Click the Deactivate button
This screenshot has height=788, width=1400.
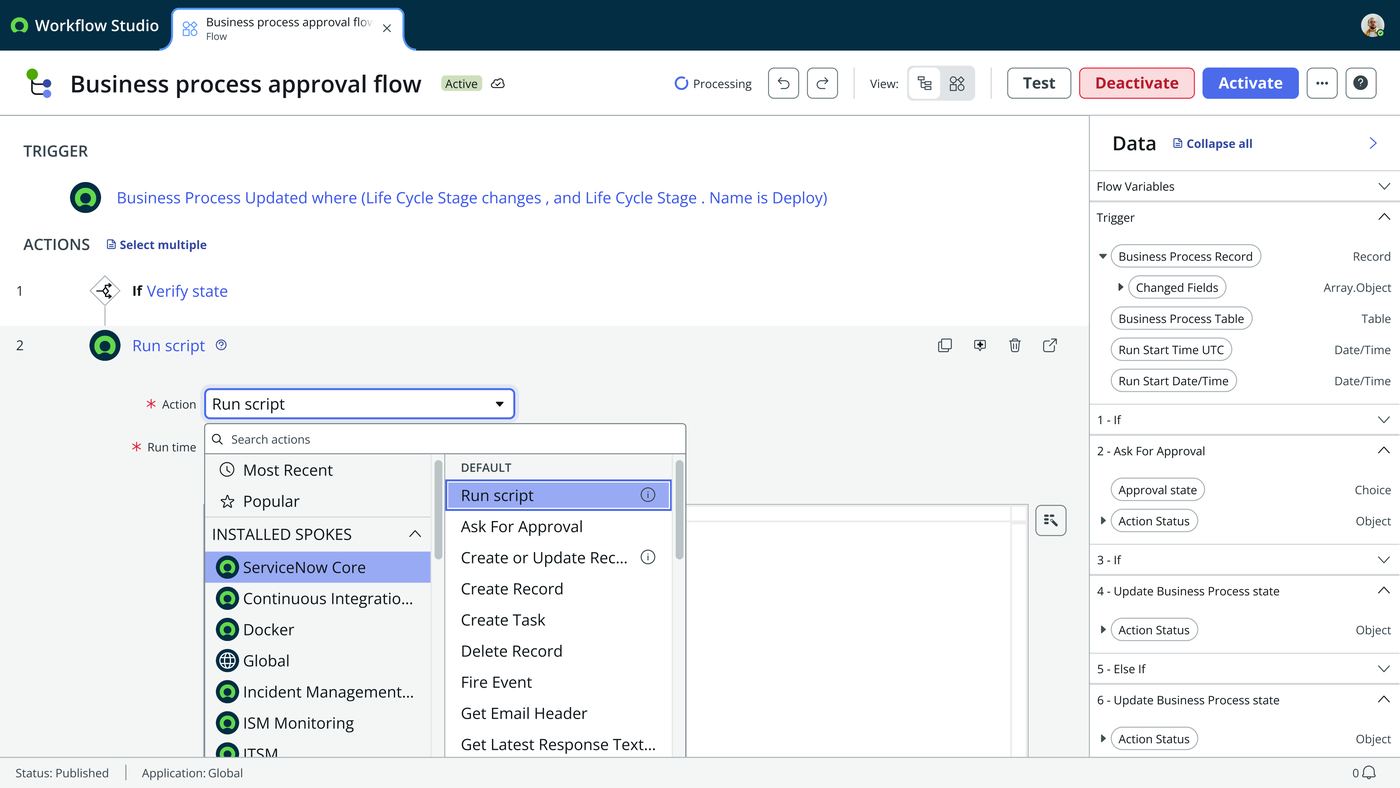click(1137, 84)
